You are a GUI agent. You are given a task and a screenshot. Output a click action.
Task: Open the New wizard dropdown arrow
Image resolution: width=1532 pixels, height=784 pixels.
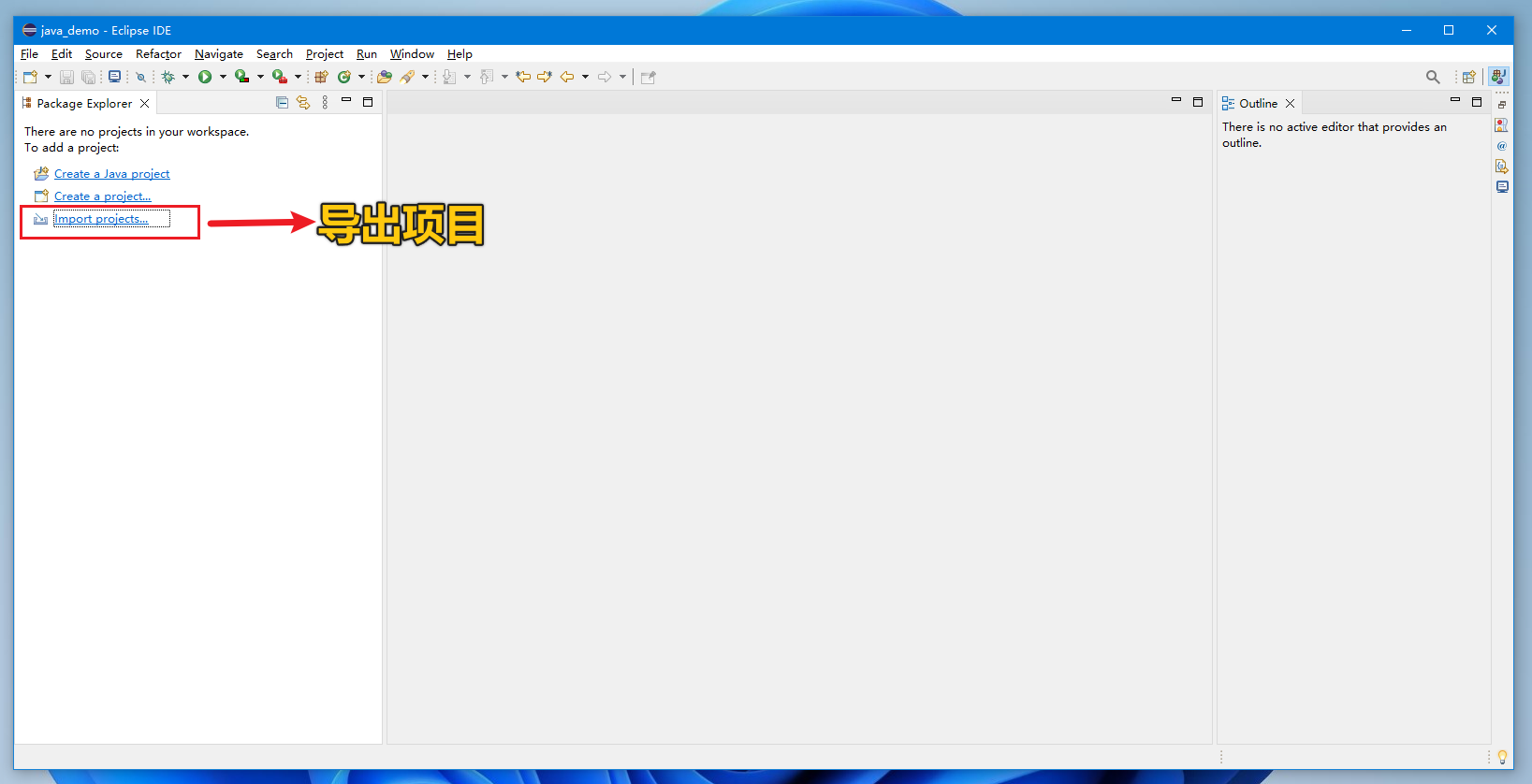[48, 77]
